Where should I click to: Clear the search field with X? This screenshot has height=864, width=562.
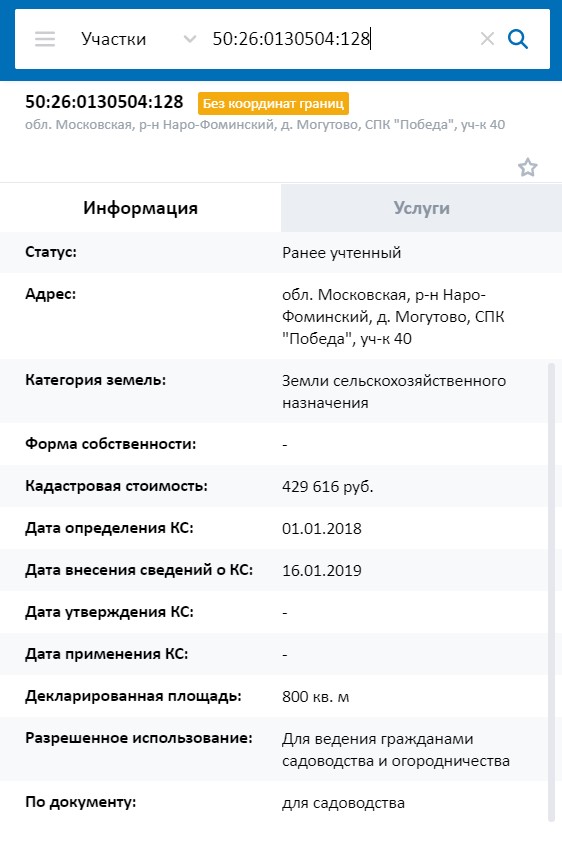point(487,39)
